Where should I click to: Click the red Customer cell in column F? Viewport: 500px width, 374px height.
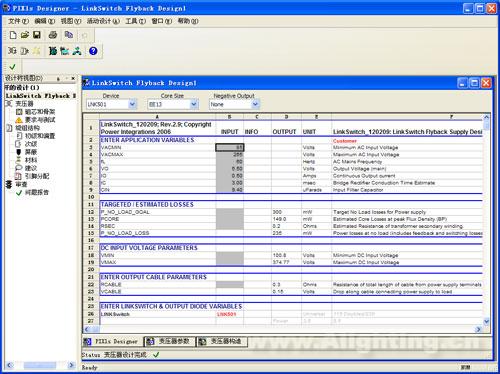pos(345,141)
